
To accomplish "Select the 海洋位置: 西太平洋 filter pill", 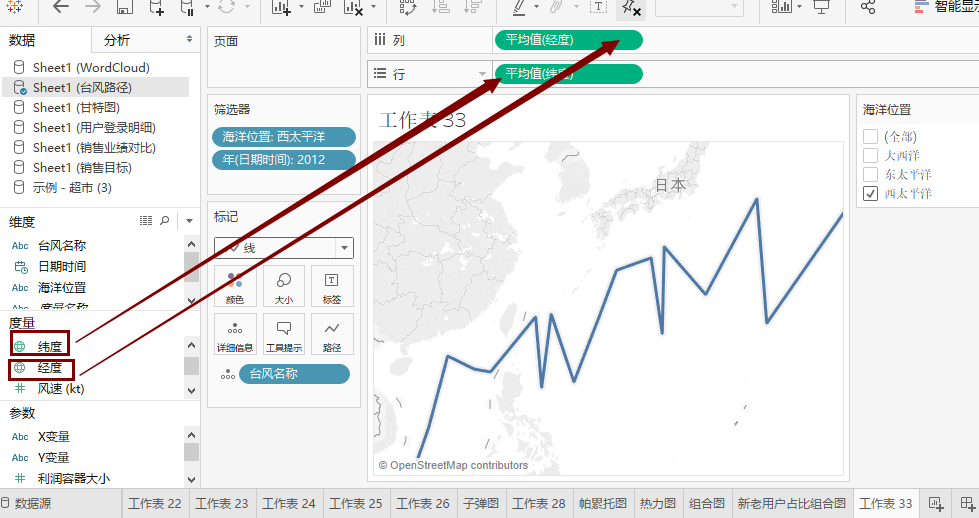I will [284, 137].
